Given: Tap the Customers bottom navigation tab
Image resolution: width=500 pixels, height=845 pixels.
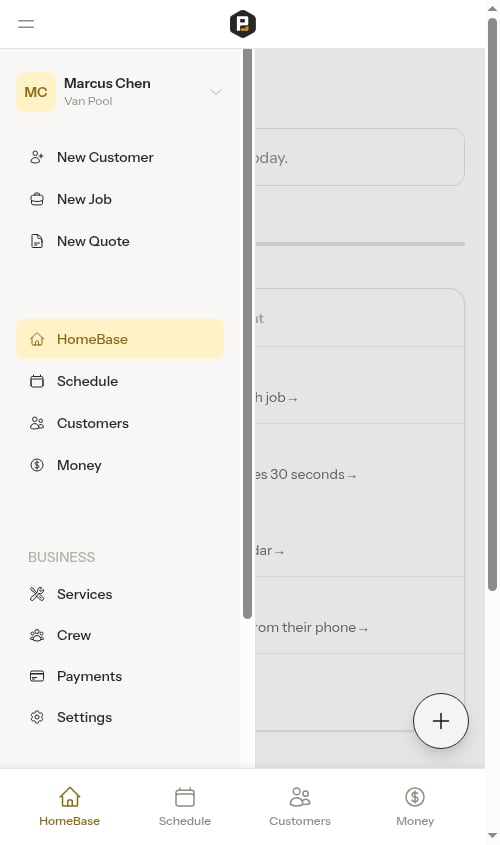Looking at the screenshot, I should click(x=300, y=807).
